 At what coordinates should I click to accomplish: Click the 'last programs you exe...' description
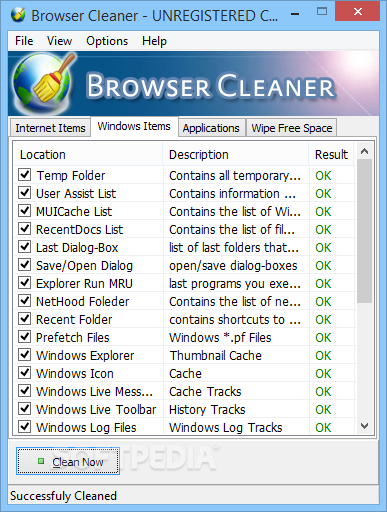pos(235,284)
